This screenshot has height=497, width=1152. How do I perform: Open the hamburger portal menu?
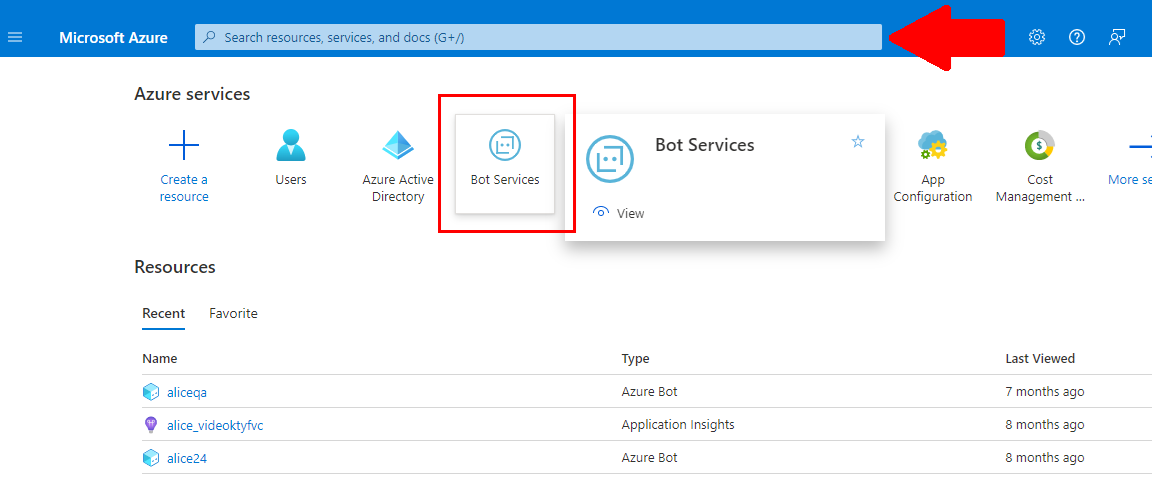pyautogui.click(x=15, y=37)
